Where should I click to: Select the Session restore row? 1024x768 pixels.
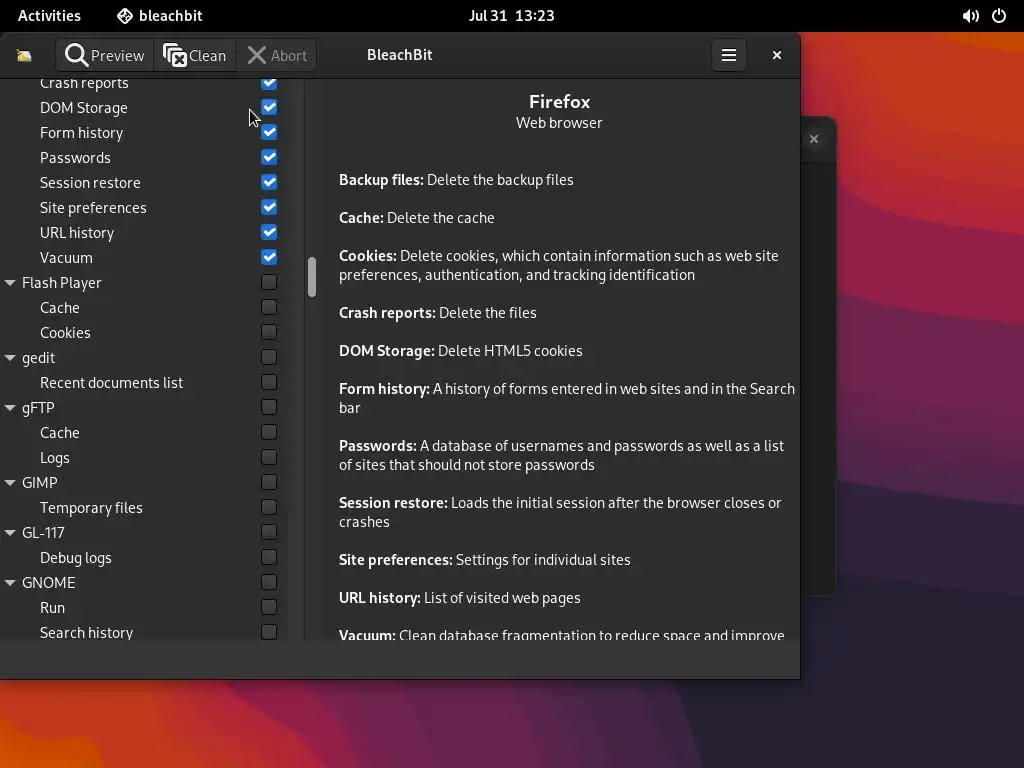click(144, 183)
